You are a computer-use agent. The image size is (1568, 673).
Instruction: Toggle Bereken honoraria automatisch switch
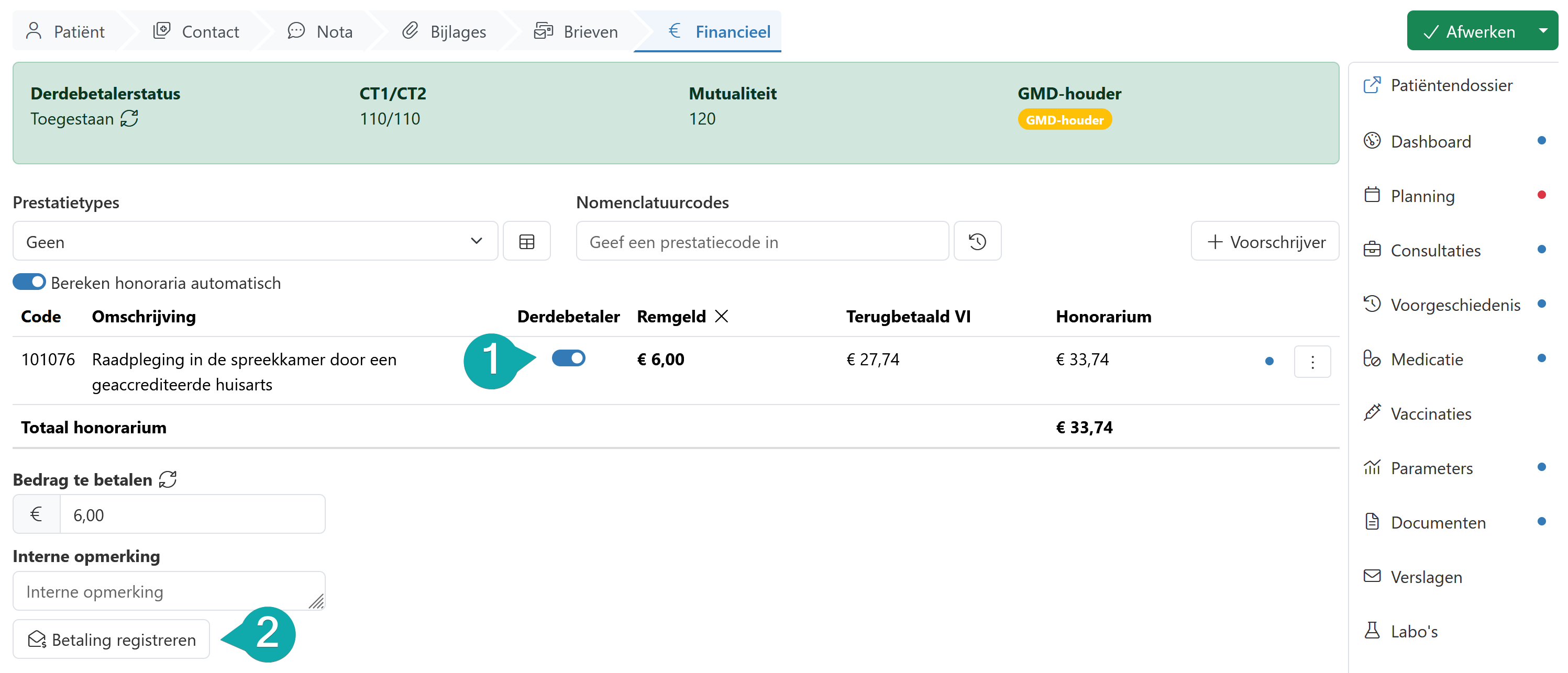(x=29, y=283)
